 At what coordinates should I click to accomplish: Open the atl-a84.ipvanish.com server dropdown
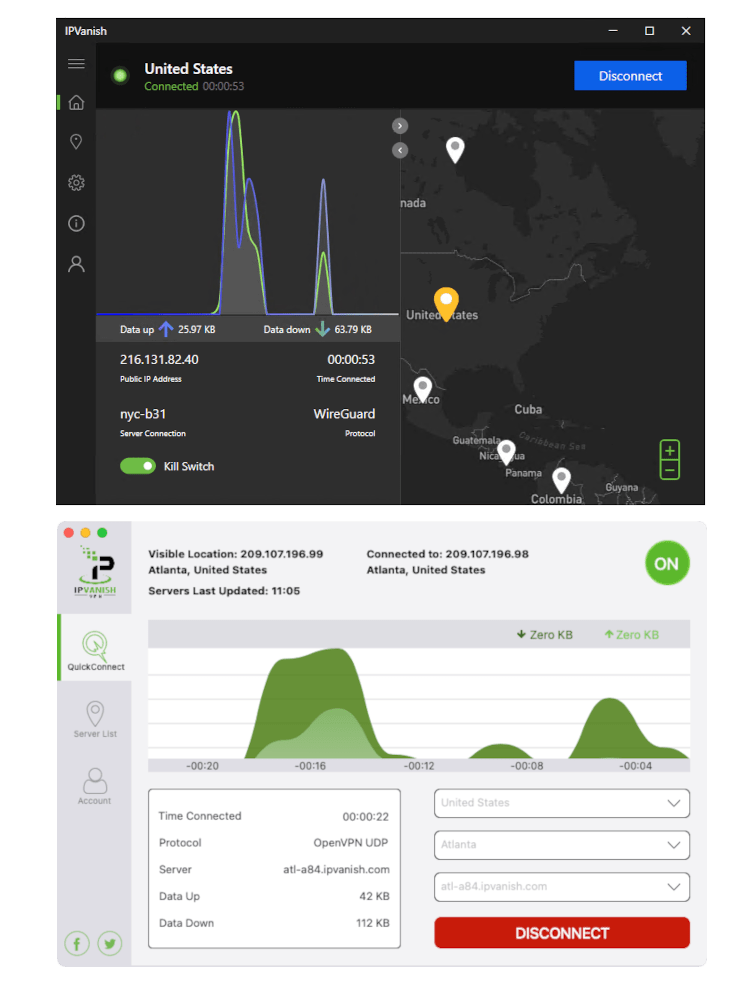click(562, 886)
